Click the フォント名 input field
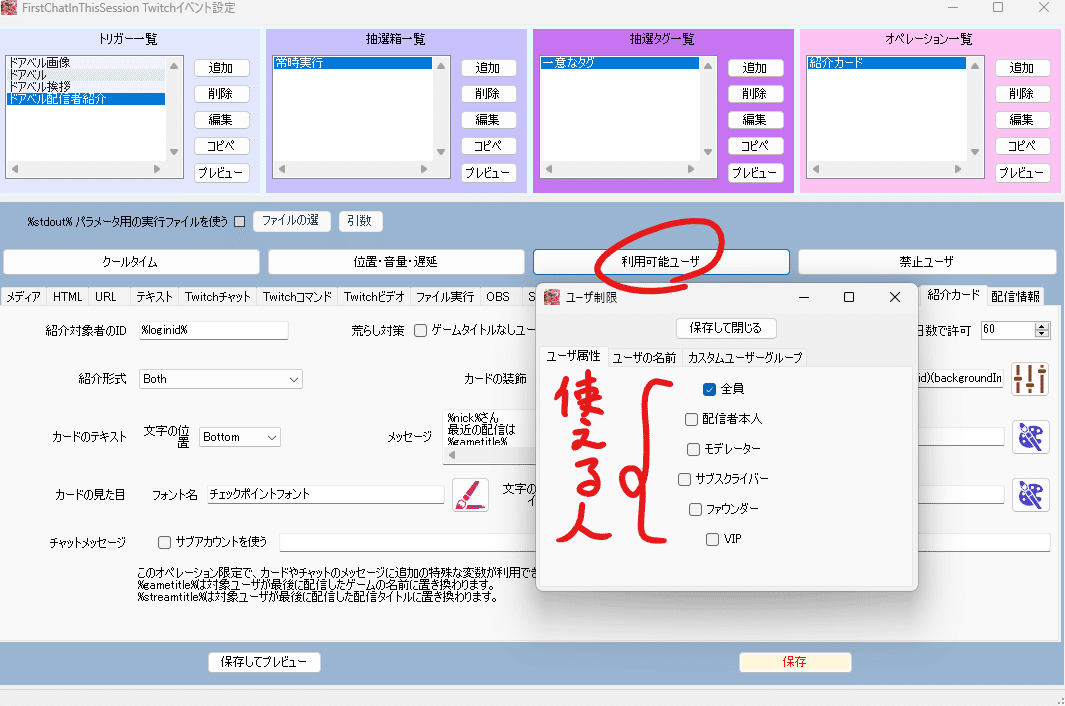1065x706 pixels. click(x=325, y=494)
